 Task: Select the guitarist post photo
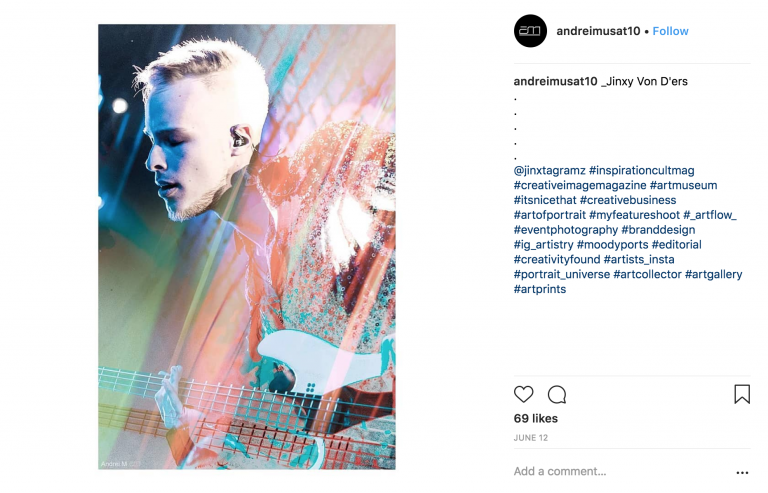247,247
